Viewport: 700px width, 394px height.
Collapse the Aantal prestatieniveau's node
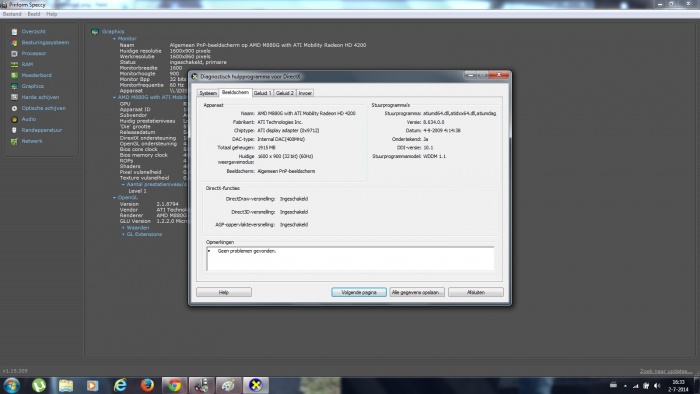(x=124, y=184)
